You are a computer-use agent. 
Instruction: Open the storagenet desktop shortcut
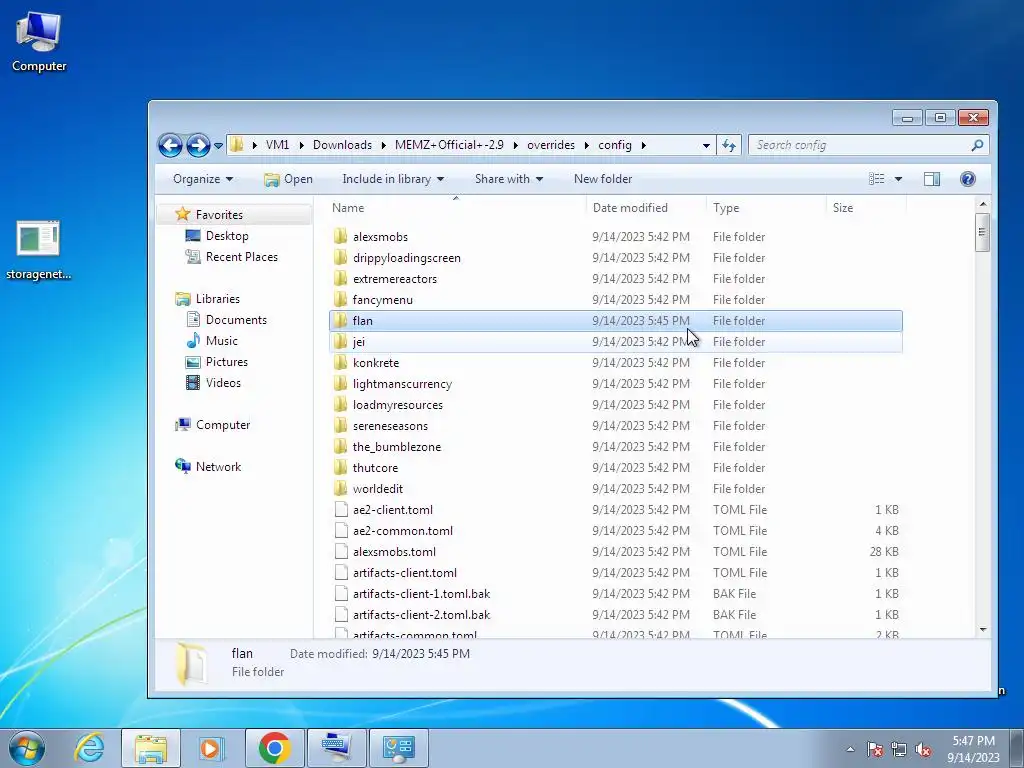(x=39, y=250)
